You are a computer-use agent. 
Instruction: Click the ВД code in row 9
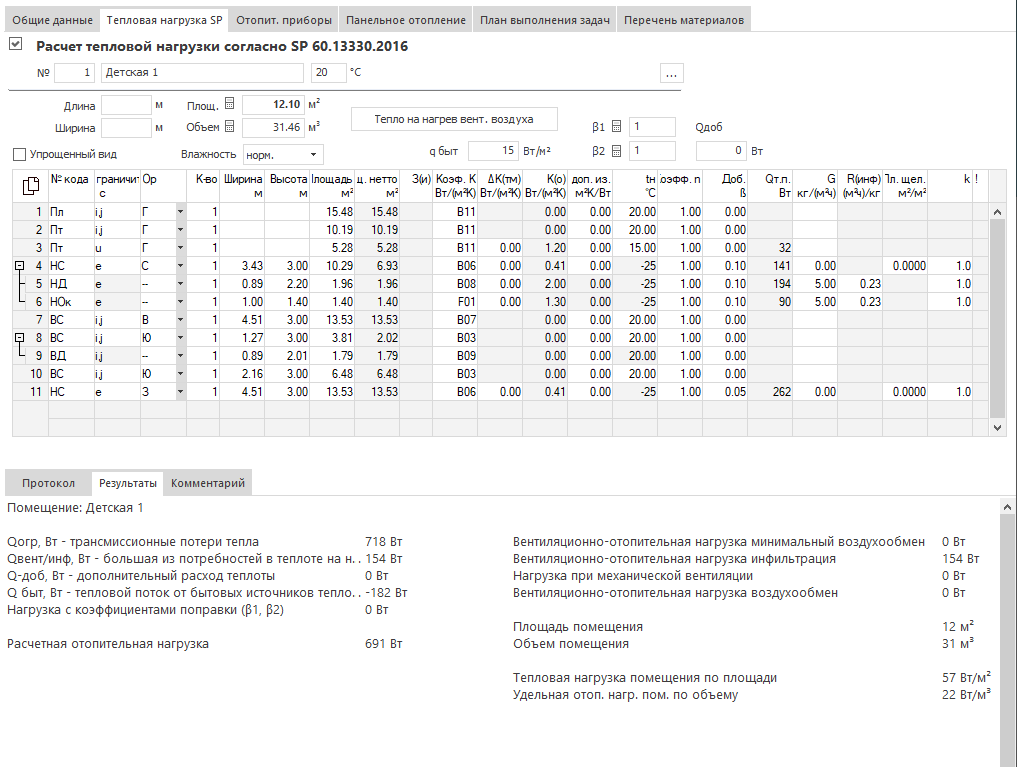(x=71, y=356)
